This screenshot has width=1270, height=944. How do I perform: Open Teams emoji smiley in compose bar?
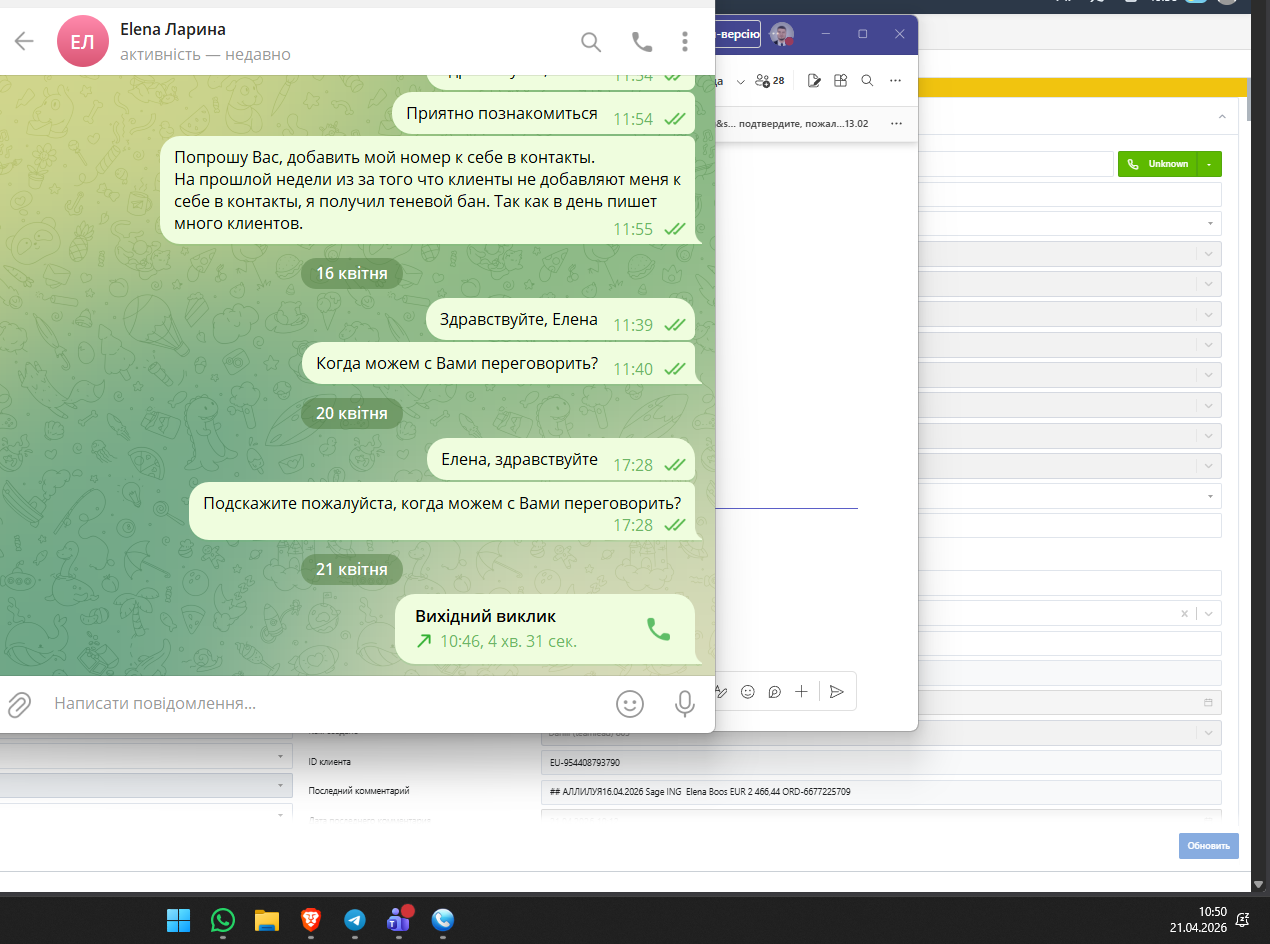747,691
